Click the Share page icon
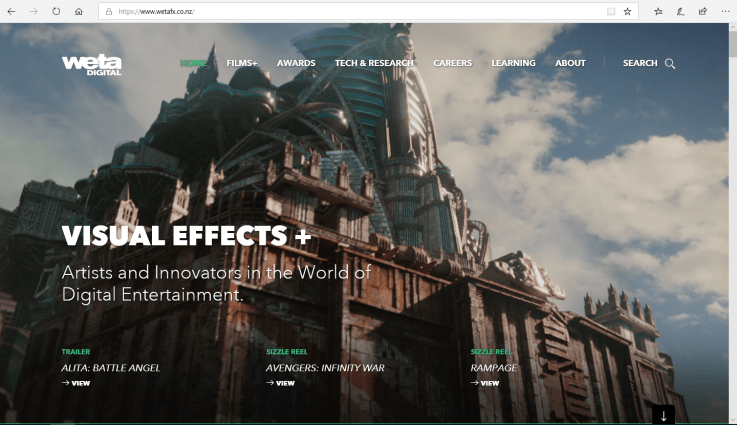The width and height of the screenshot is (737, 425). (x=702, y=12)
